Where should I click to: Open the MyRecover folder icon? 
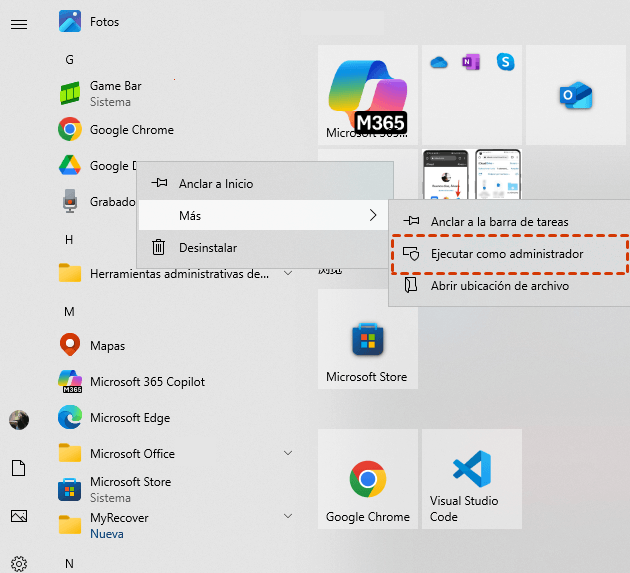70,524
